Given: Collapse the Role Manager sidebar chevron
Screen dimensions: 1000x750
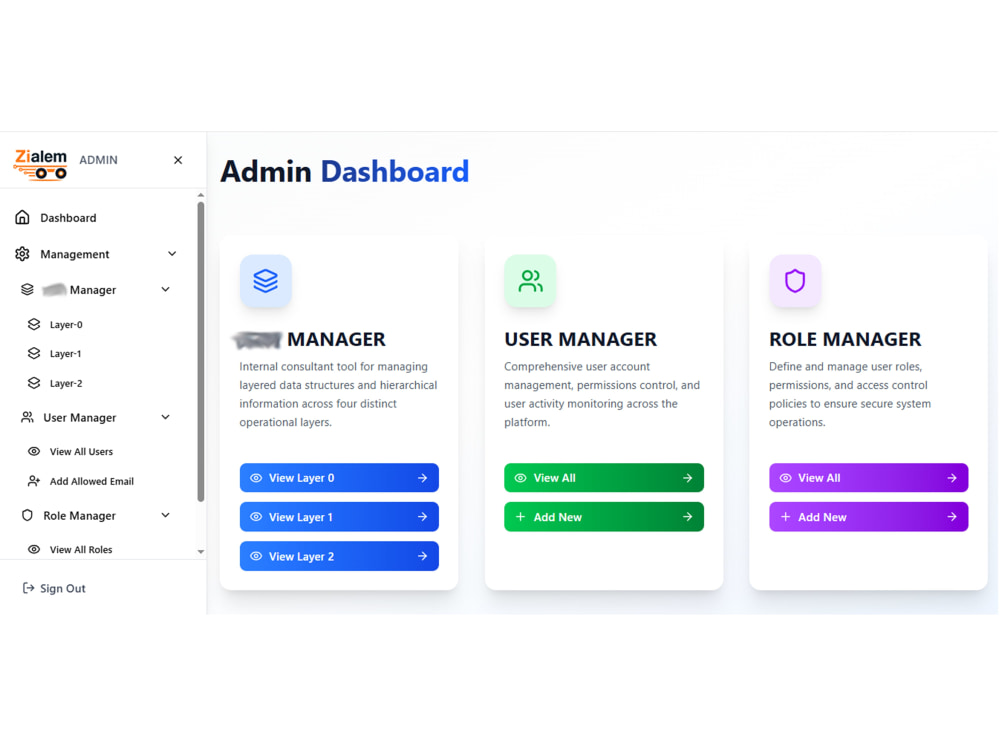Looking at the screenshot, I should tap(166, 515).
